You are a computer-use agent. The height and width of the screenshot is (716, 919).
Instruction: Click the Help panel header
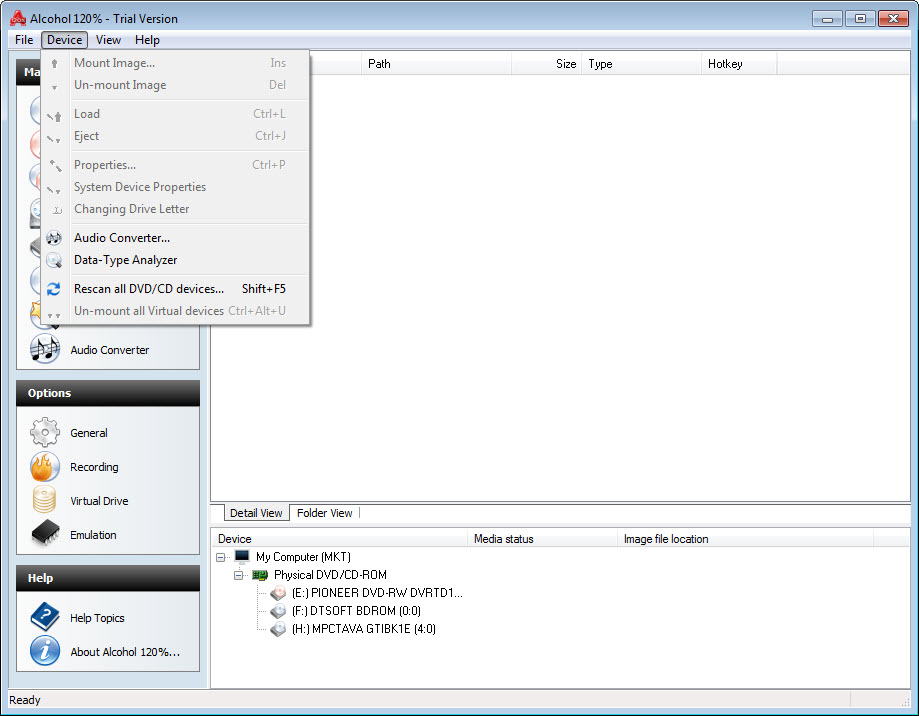[108, 578]
